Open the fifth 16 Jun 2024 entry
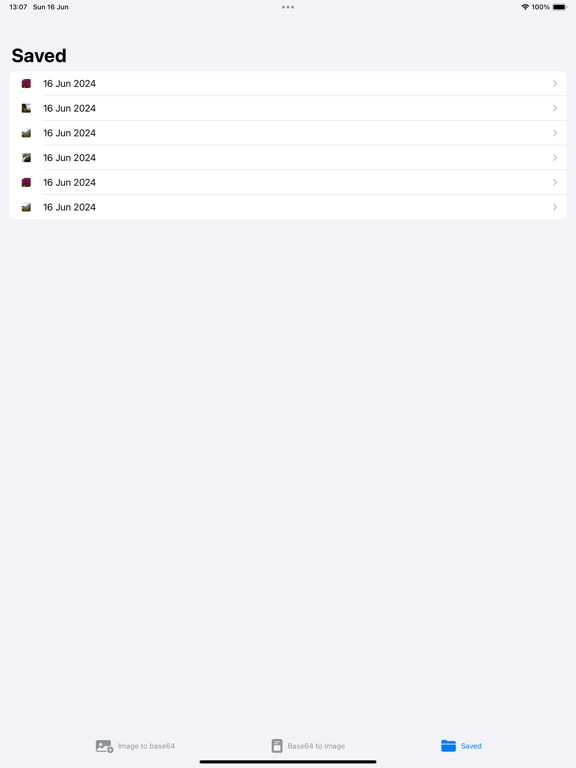The width and height of the screenshot is (576, 768). coord(288,183)
